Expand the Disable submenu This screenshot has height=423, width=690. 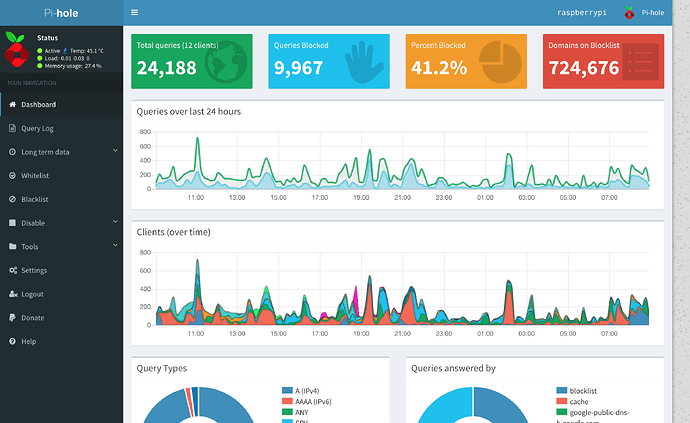[x=60, y=223]
